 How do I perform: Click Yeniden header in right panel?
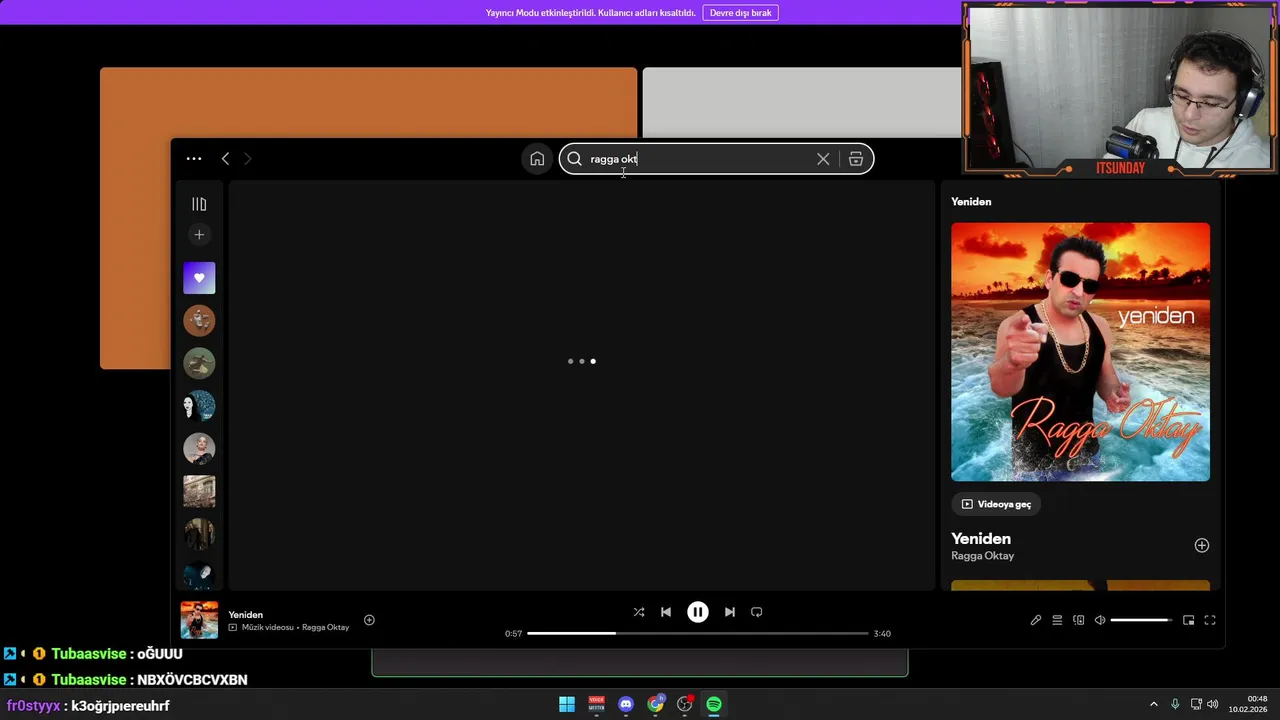[x=971, y=202]
